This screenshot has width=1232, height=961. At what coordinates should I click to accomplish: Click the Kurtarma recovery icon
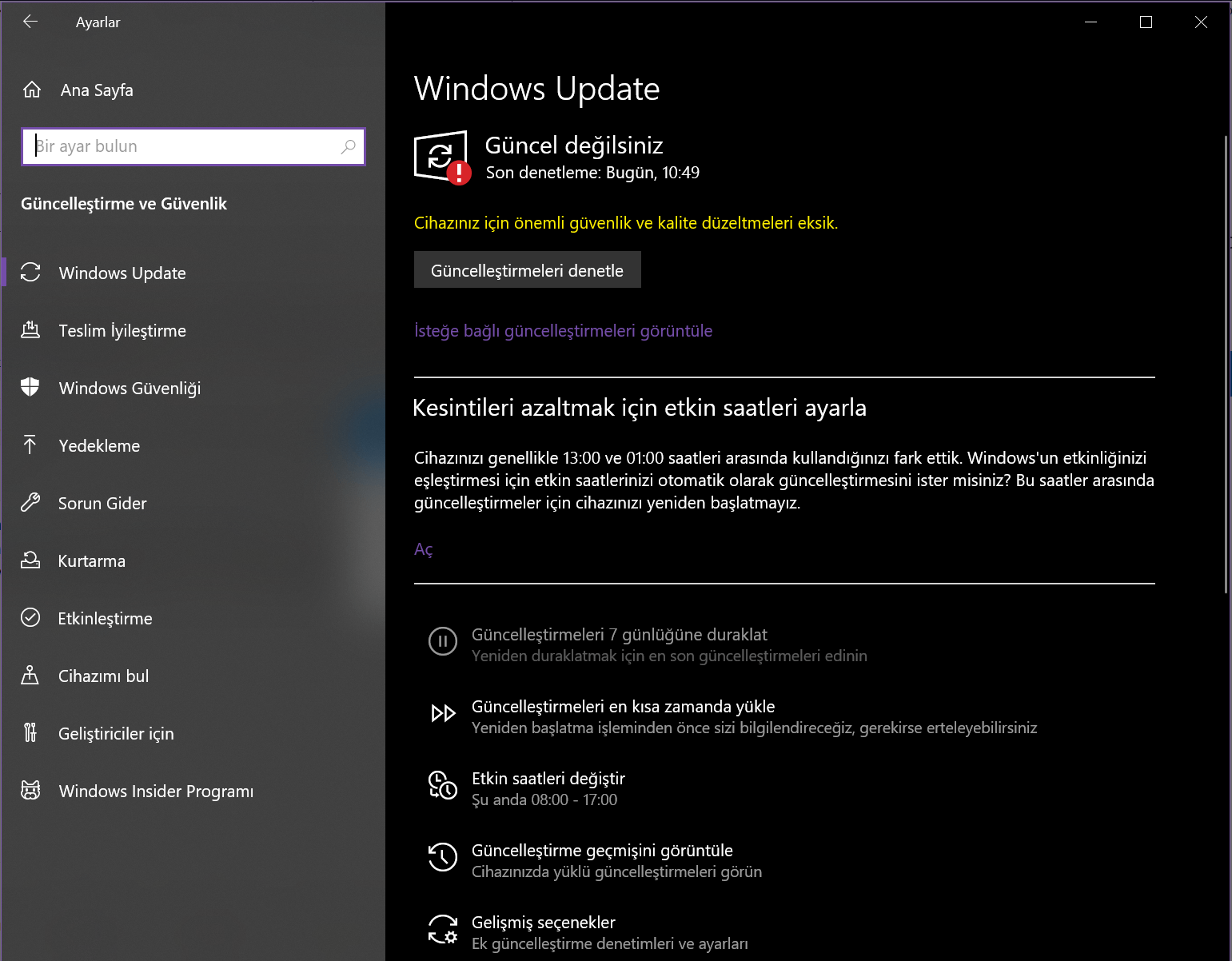coord(30,560)
